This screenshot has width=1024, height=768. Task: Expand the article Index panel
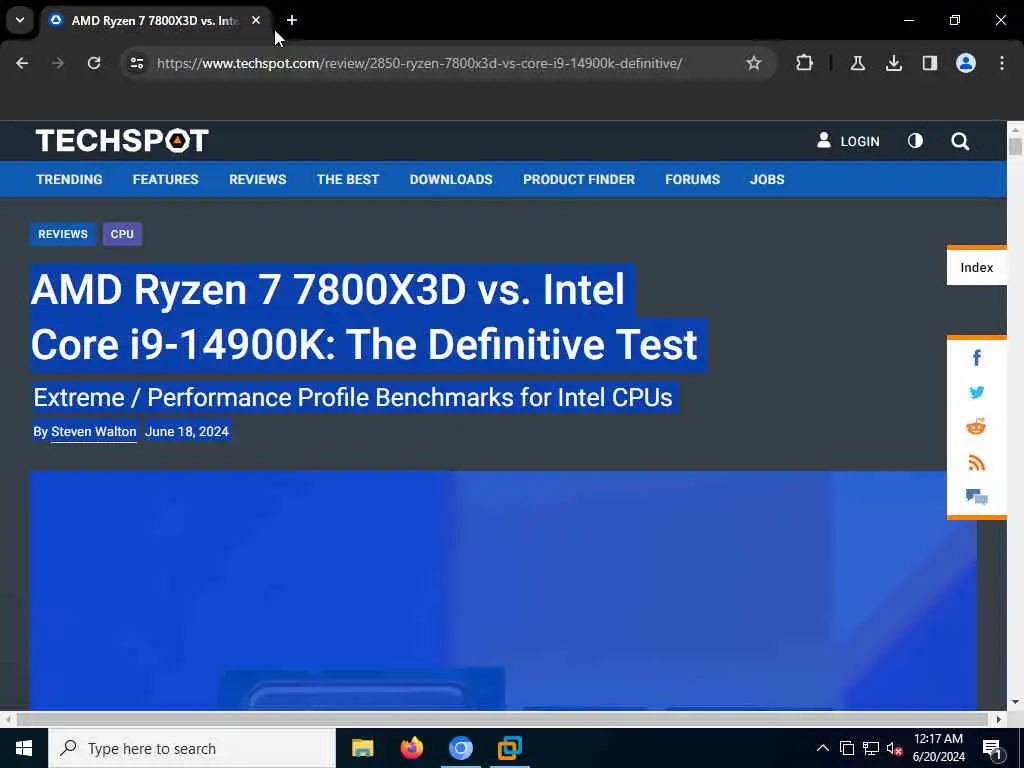click(976, 268)
